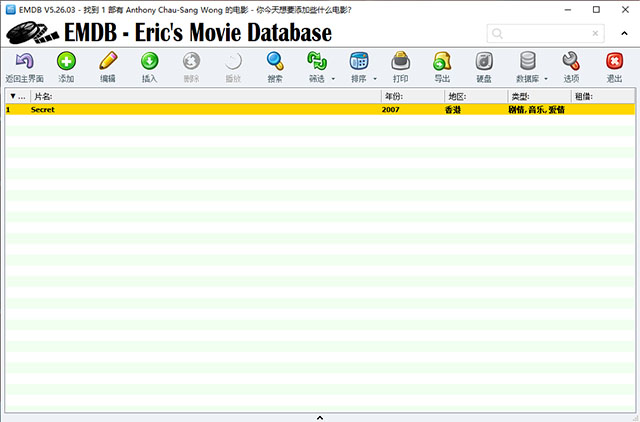Click the magnifier icon in search box

[x=497, y=33]
